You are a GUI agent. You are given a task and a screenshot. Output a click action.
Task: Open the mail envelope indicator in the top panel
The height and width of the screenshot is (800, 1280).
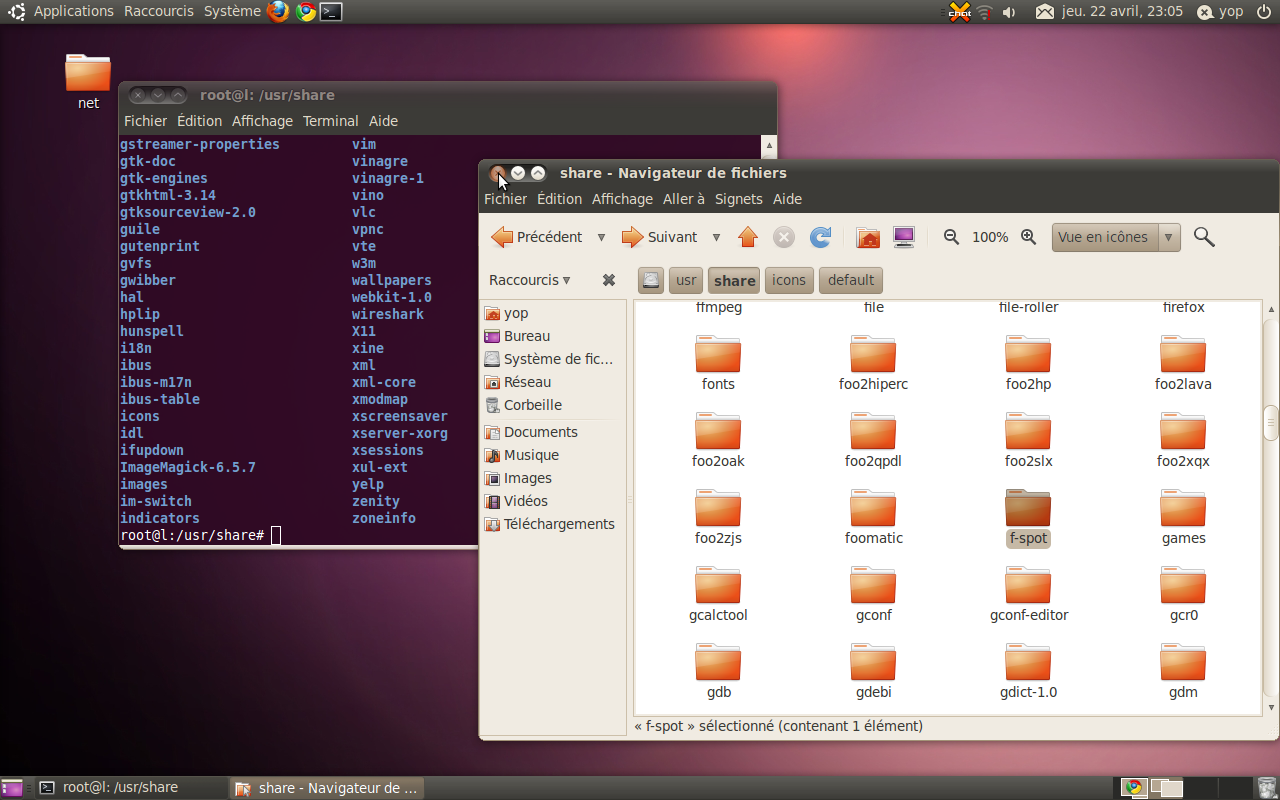(x=1044, y=12)
